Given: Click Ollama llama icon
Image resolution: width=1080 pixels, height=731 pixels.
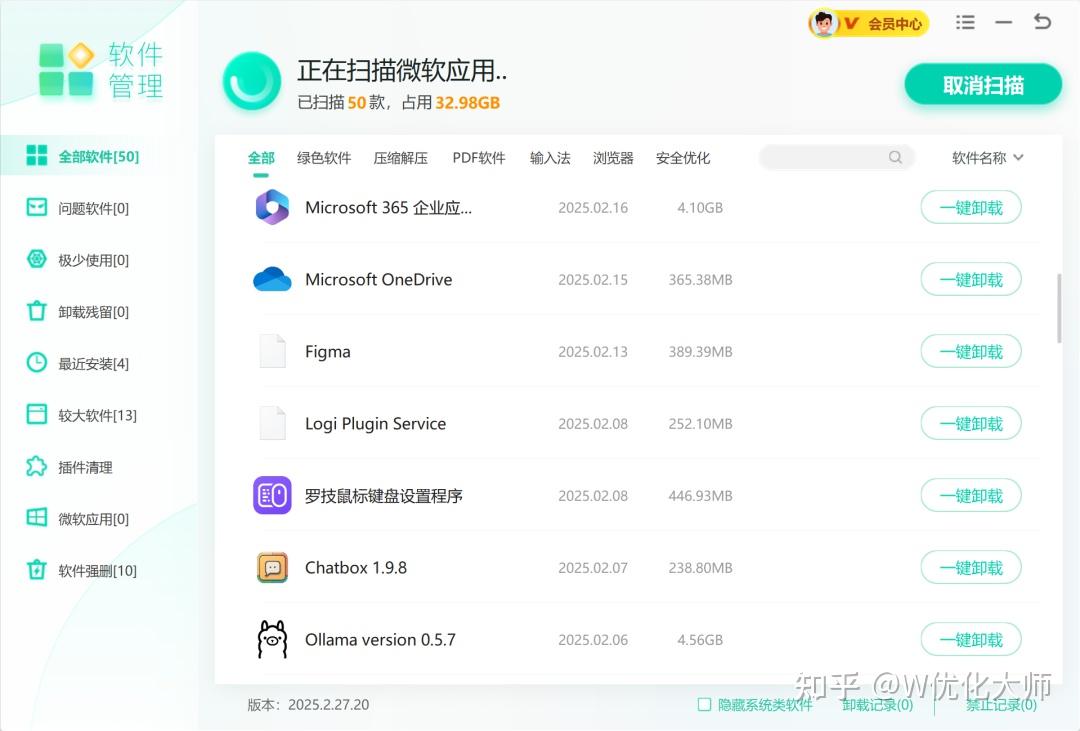Looking at the screenshot, I should (272, 639).
